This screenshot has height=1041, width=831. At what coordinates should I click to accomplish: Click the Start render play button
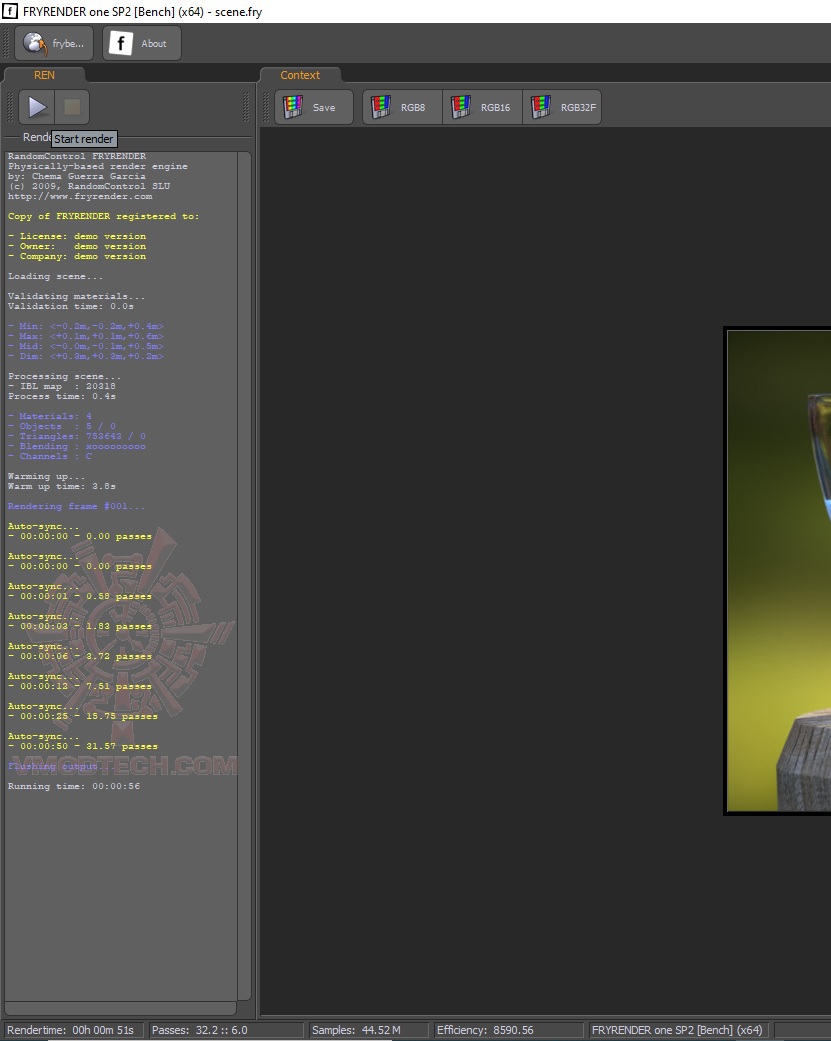pyautogui.click(x=37, y=107)
